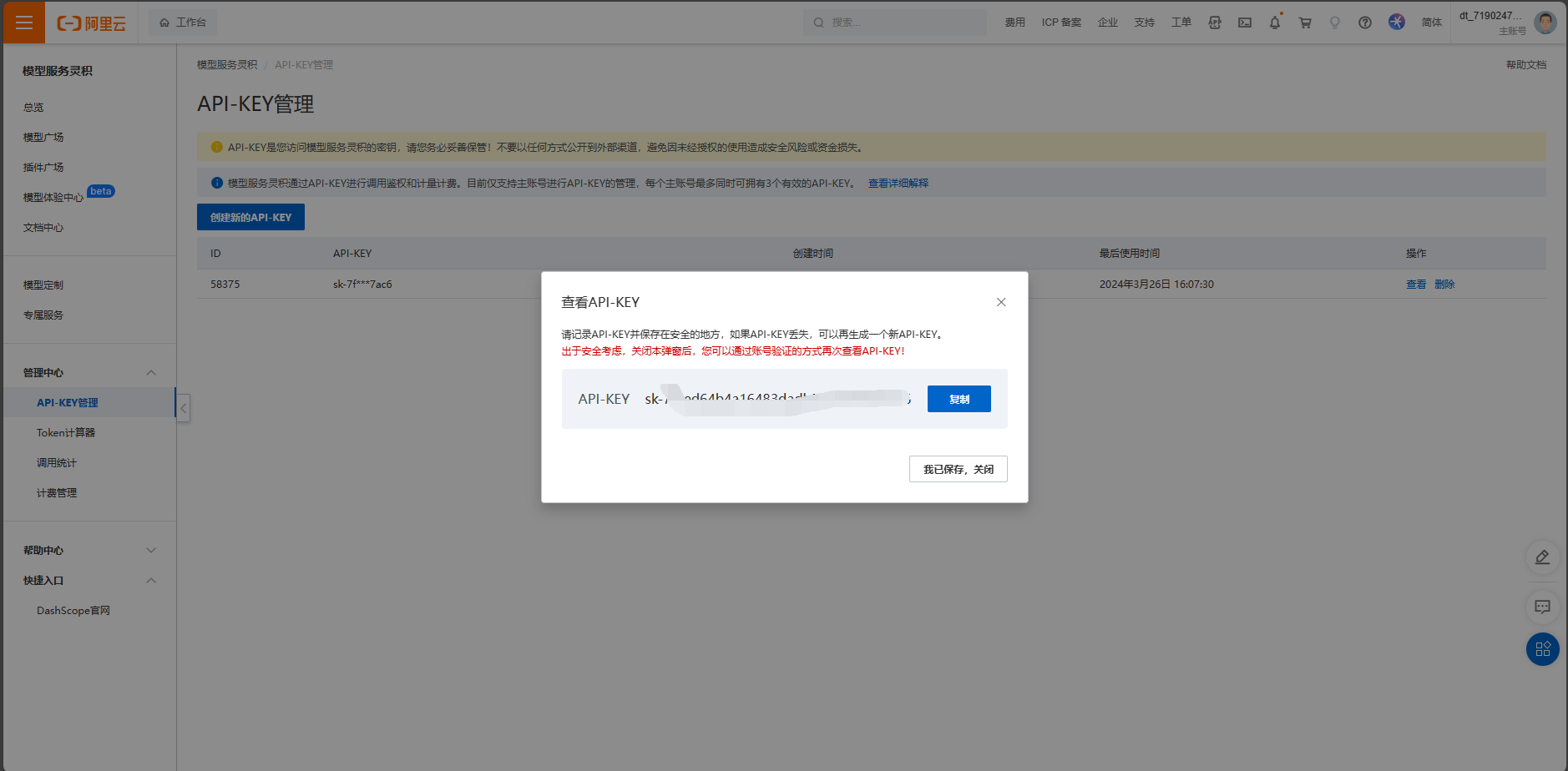The height and width of the screenshot is (771, 1568).
Task: Open the 模型广场 menu item
Action: point(43,136)
